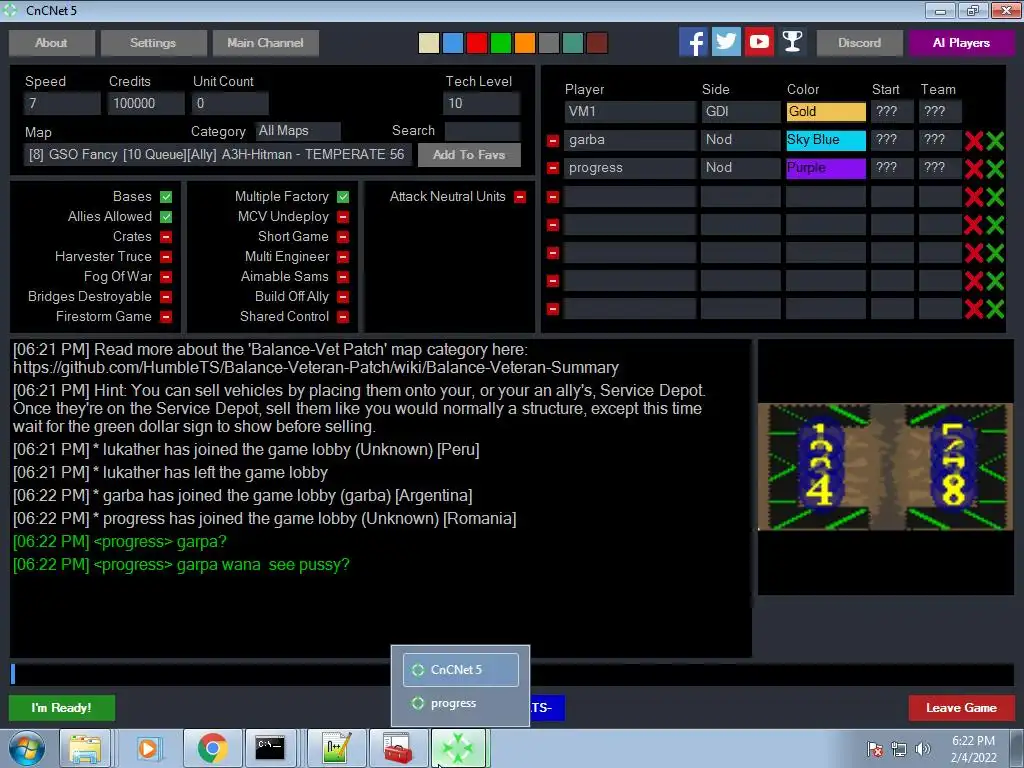Click the About button
1024x768 pixels.
(x=52, y=43)
